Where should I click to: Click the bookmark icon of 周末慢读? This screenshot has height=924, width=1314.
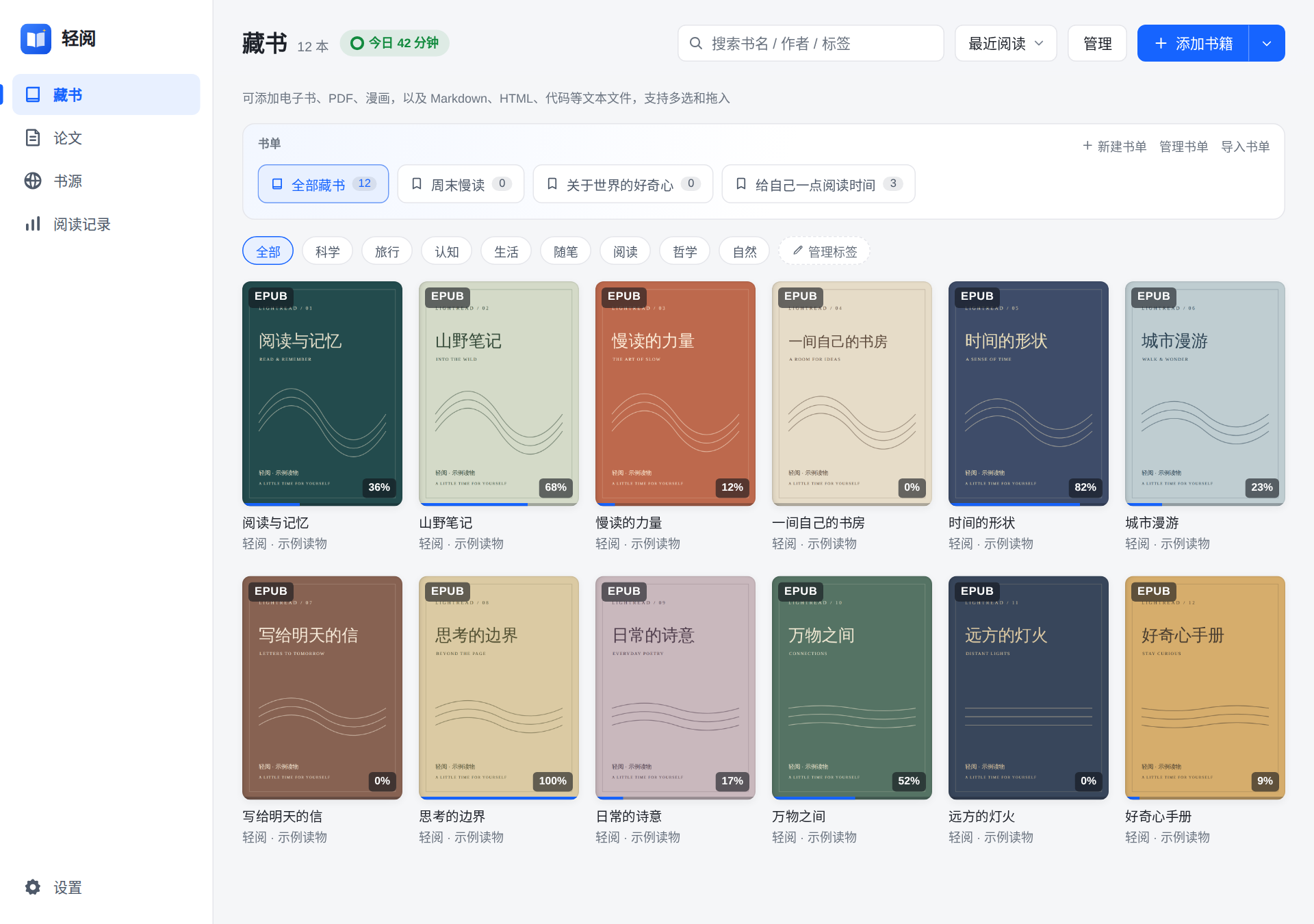click(x=416, y=183)
